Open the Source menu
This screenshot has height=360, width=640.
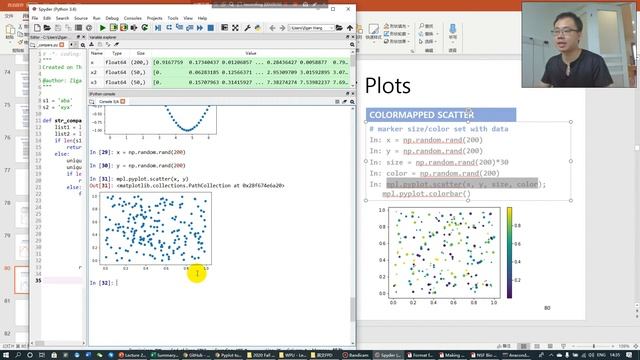[81, 18]
